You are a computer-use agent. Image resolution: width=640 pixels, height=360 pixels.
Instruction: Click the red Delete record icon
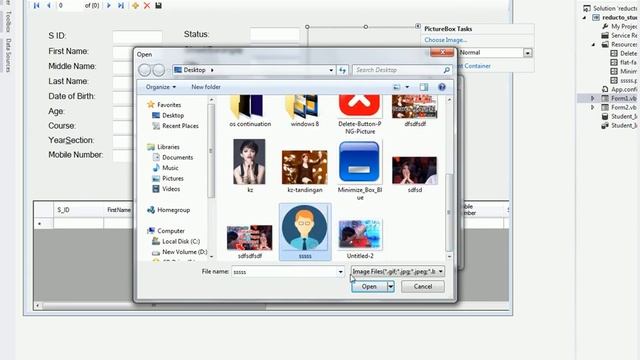click(x=147, y=5)
